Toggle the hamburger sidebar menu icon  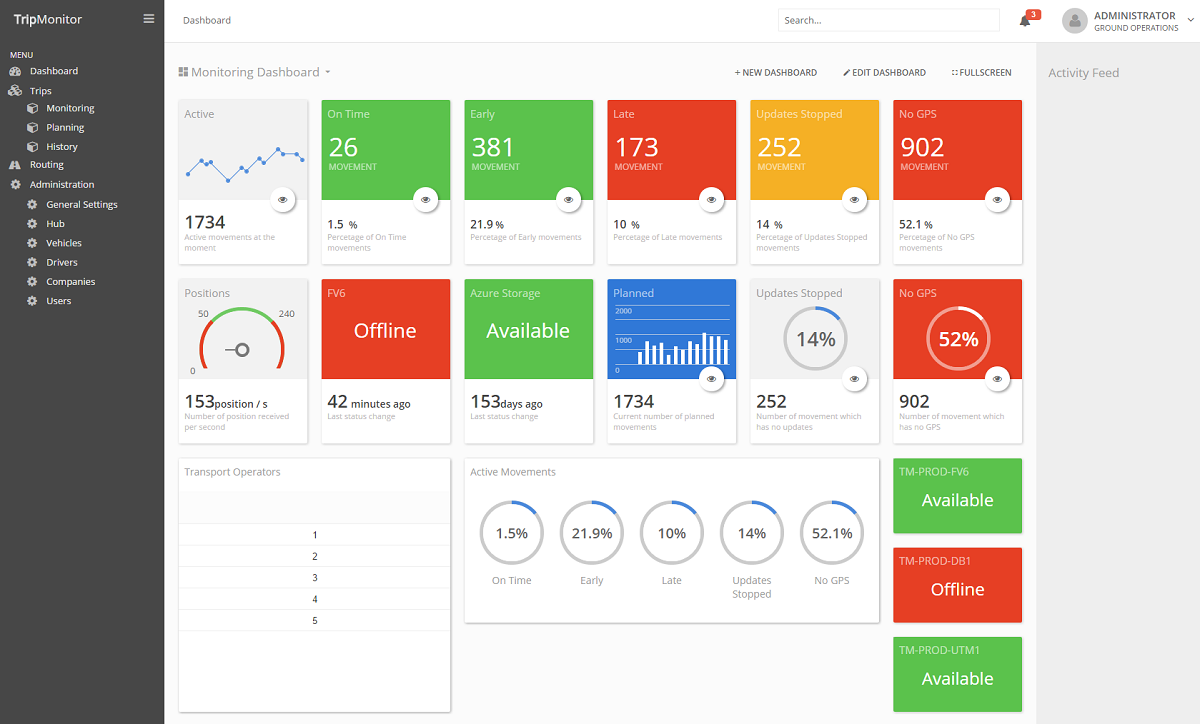pyautogui.click(x=149, y=19)
